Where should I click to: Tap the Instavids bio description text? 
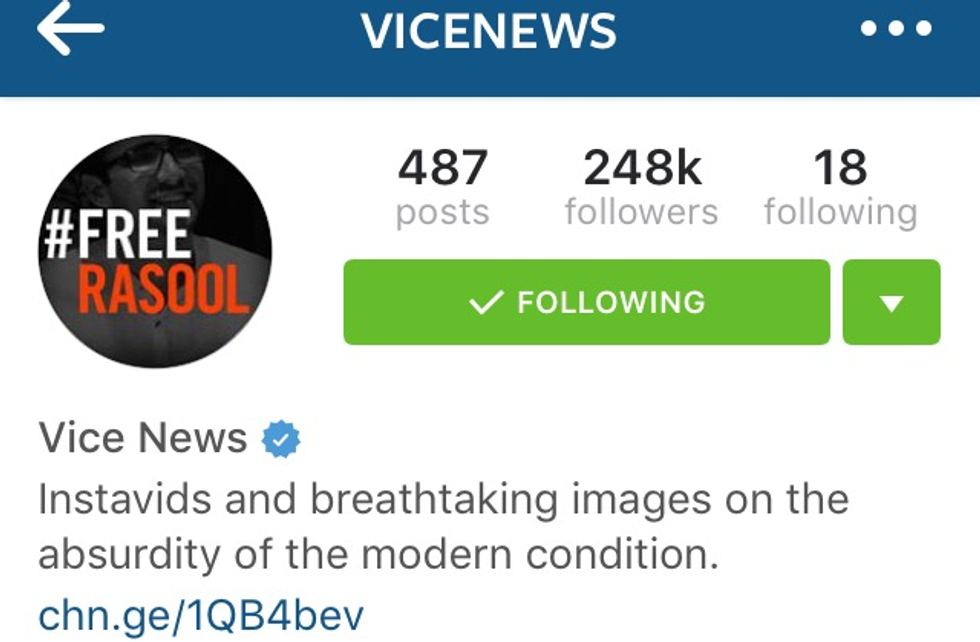click(x=443, y=526)
